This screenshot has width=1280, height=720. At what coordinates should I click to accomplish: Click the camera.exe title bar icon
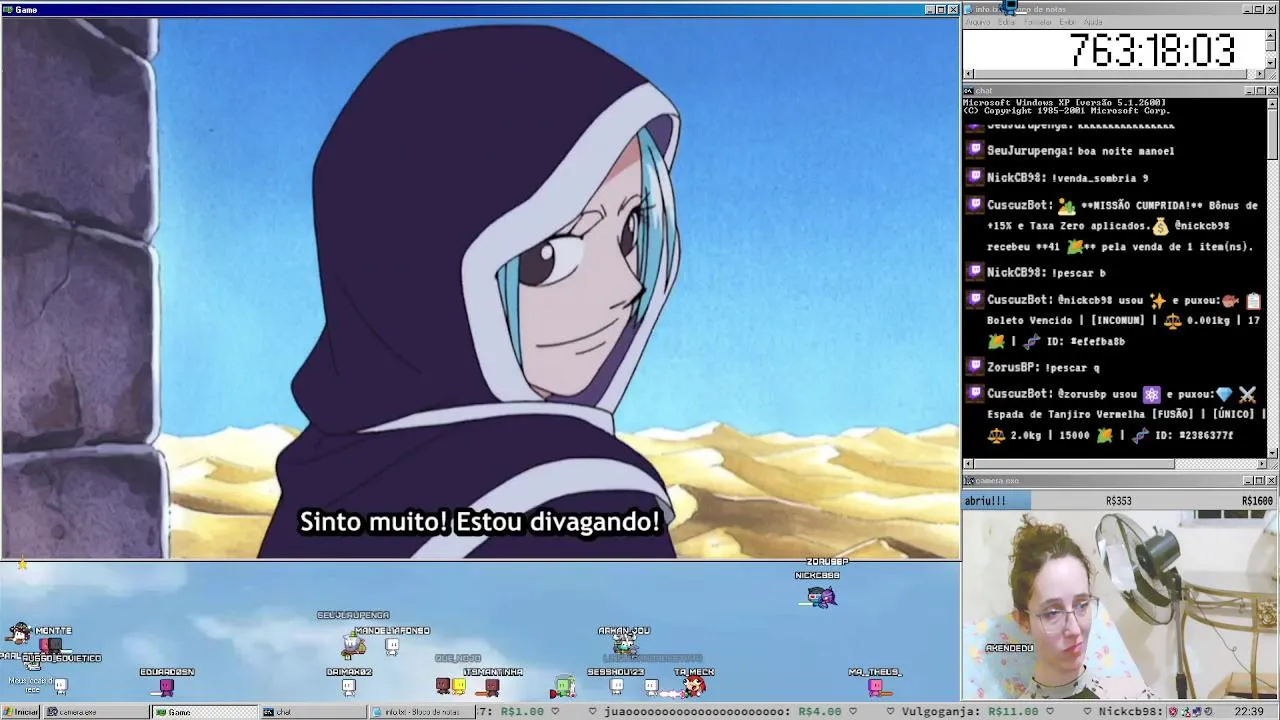coord(969,481)
